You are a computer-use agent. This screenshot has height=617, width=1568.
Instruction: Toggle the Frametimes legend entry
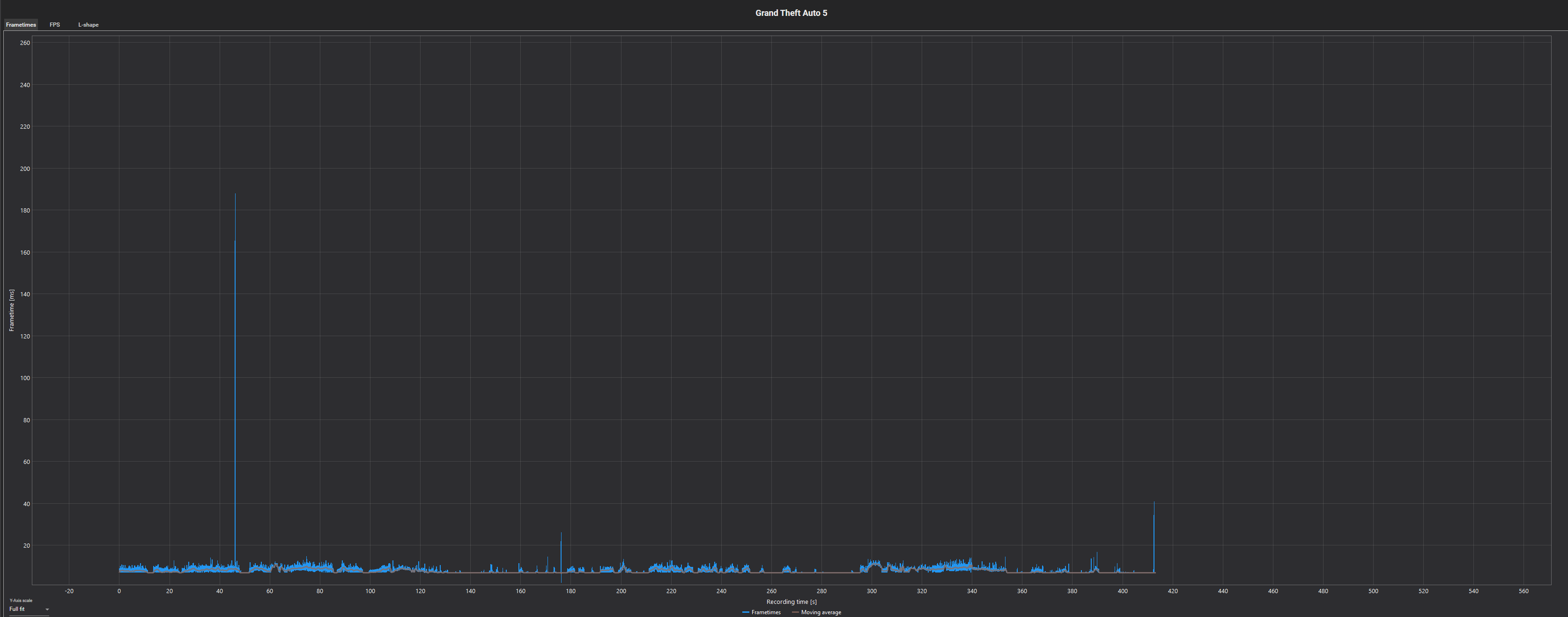[762, 612]
